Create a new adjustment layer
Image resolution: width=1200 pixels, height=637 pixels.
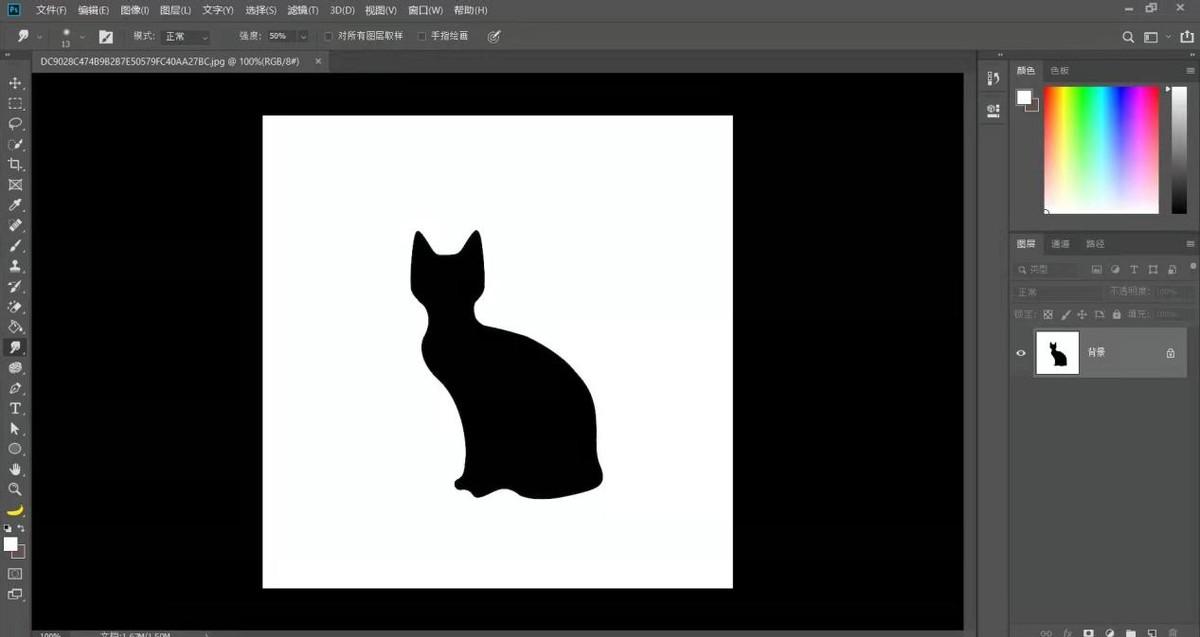tap(1108, 632)
